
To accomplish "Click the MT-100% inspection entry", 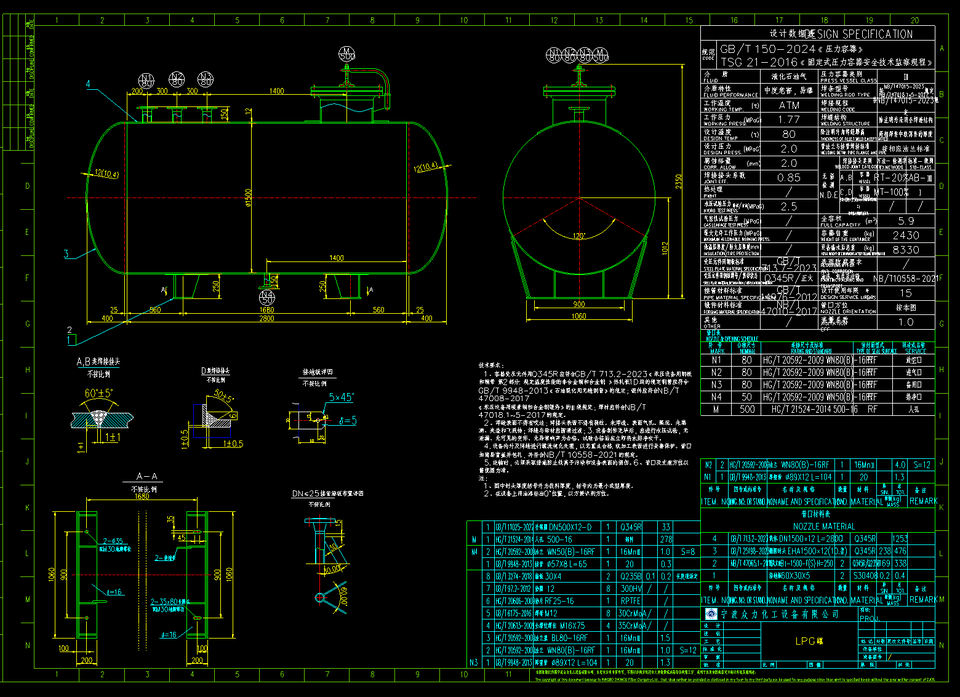I will click(891, 192).
